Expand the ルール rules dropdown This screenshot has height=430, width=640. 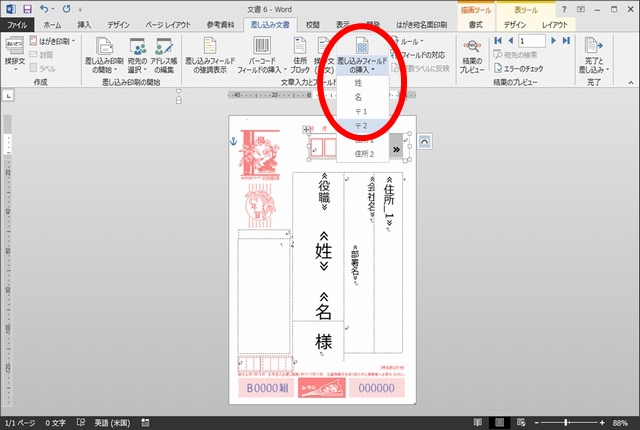pyautogui.click(x=422, y=41)
